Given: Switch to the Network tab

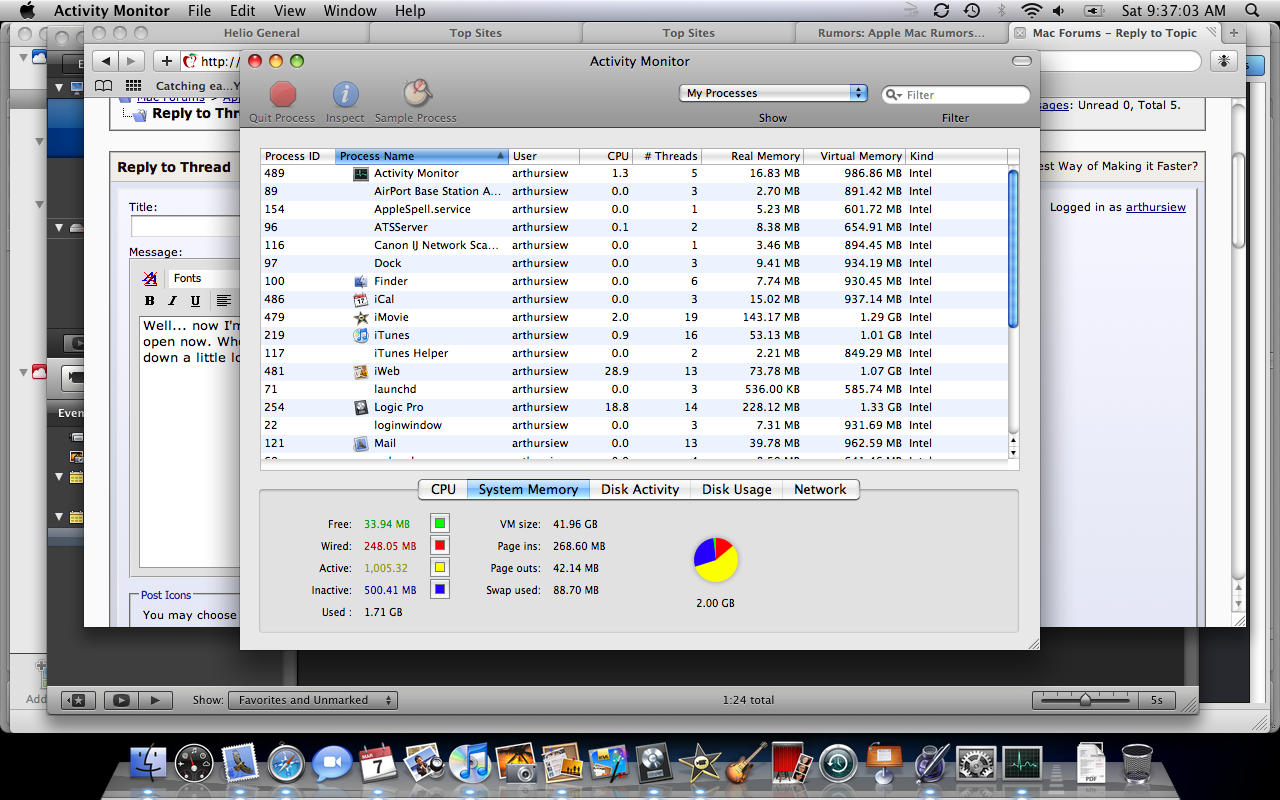Looking at the screenshot, I should (x=820, y=489).
